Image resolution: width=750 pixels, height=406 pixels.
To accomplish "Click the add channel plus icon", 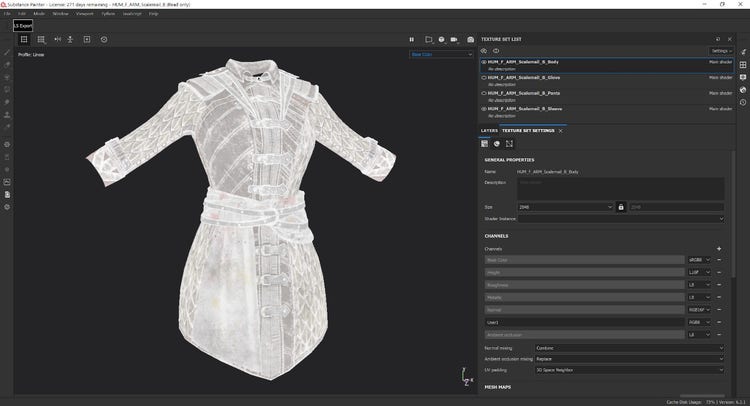I will (719, 248).
